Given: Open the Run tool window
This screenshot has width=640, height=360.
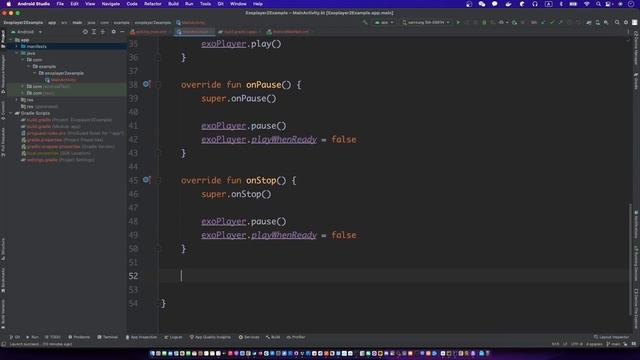Looking at the screenshot, I should coord(32,337).
